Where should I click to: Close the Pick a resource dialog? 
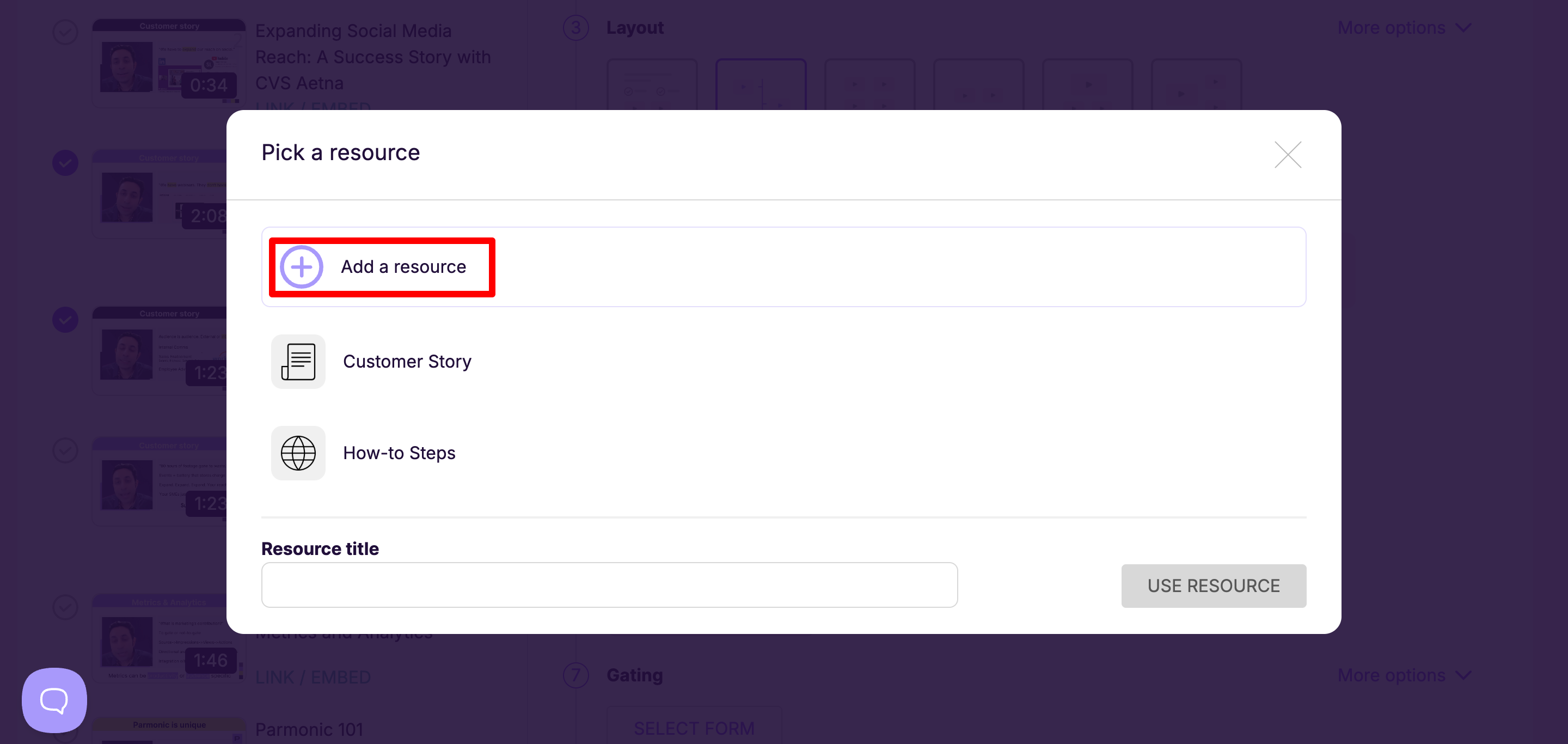click(1288, 155)
